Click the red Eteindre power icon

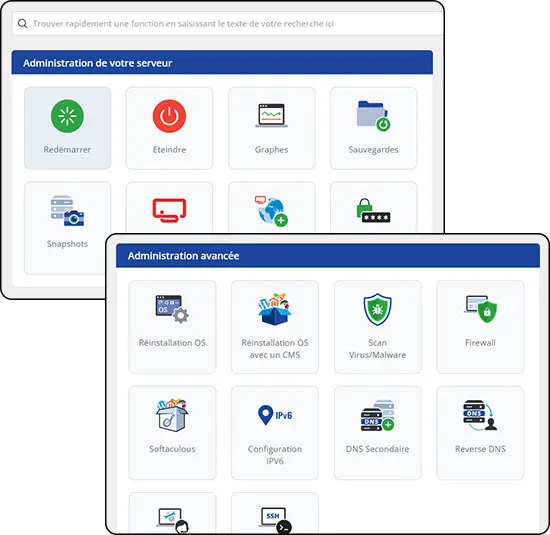point(169,116)
